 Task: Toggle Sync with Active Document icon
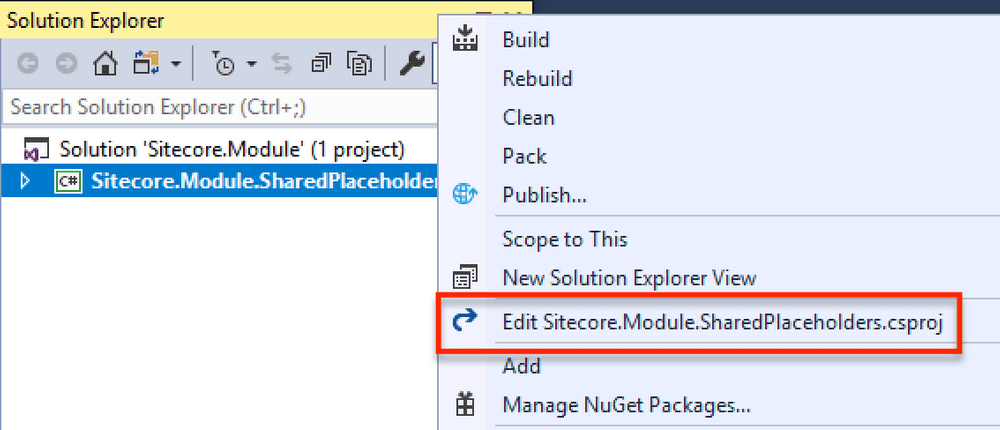click(x=281, y=65)
